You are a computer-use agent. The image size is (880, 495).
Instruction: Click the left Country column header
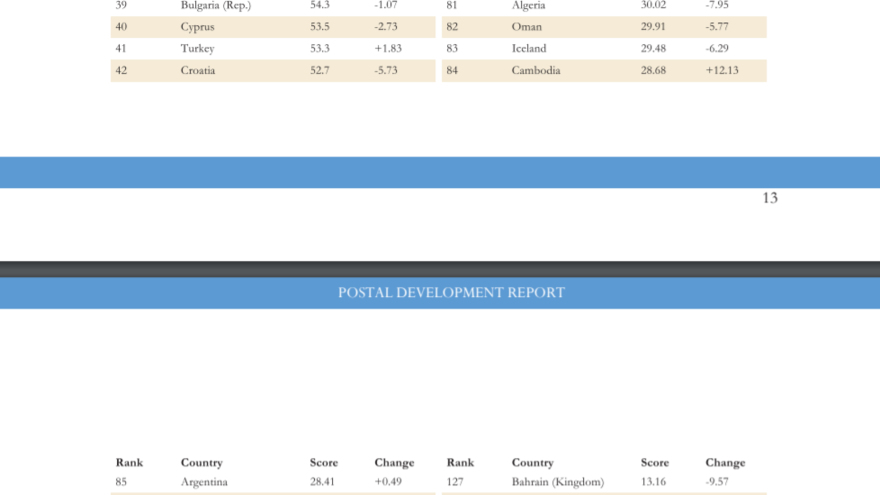coord(201,463)
